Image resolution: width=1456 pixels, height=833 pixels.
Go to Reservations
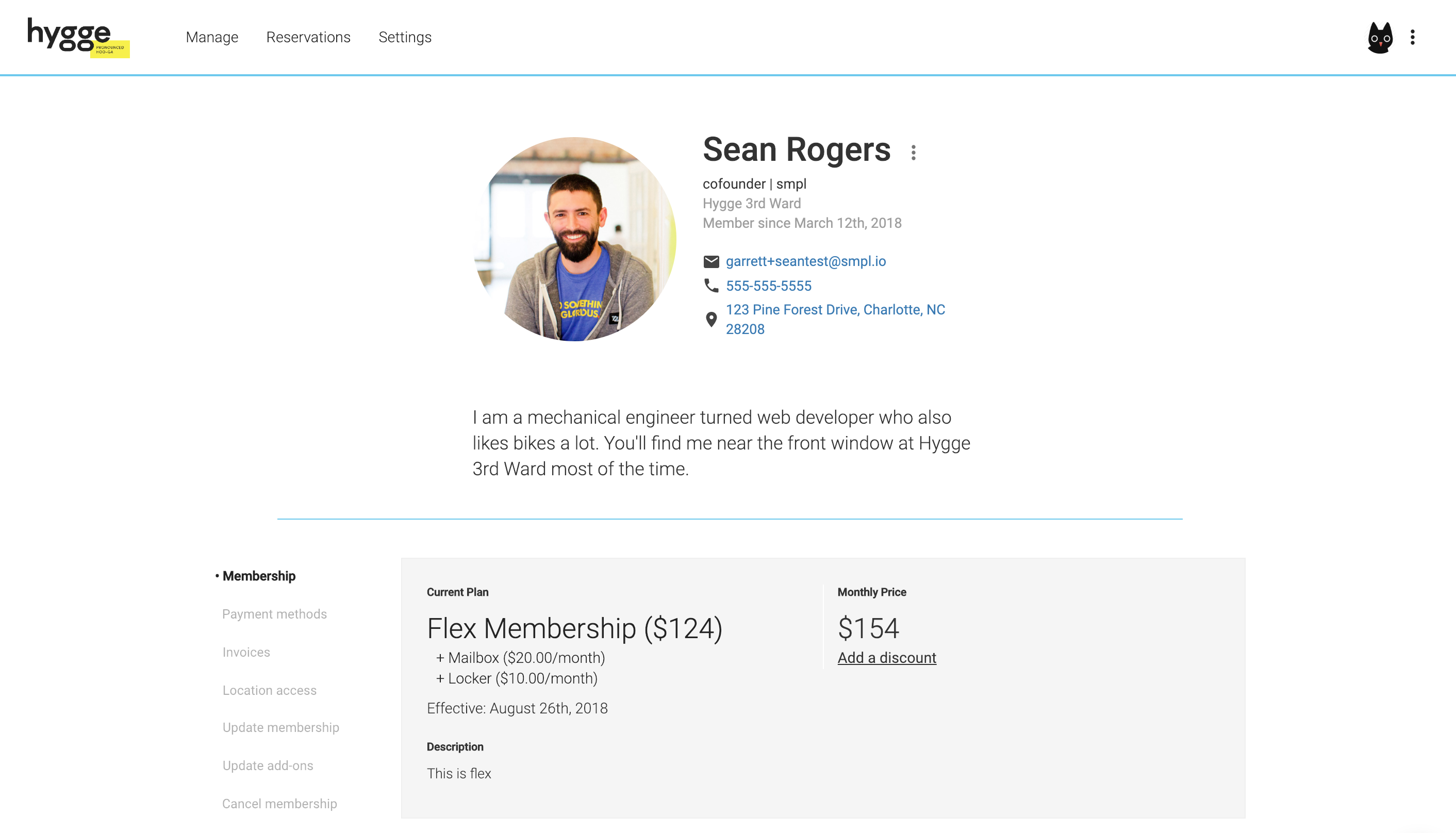pos(308,37)
